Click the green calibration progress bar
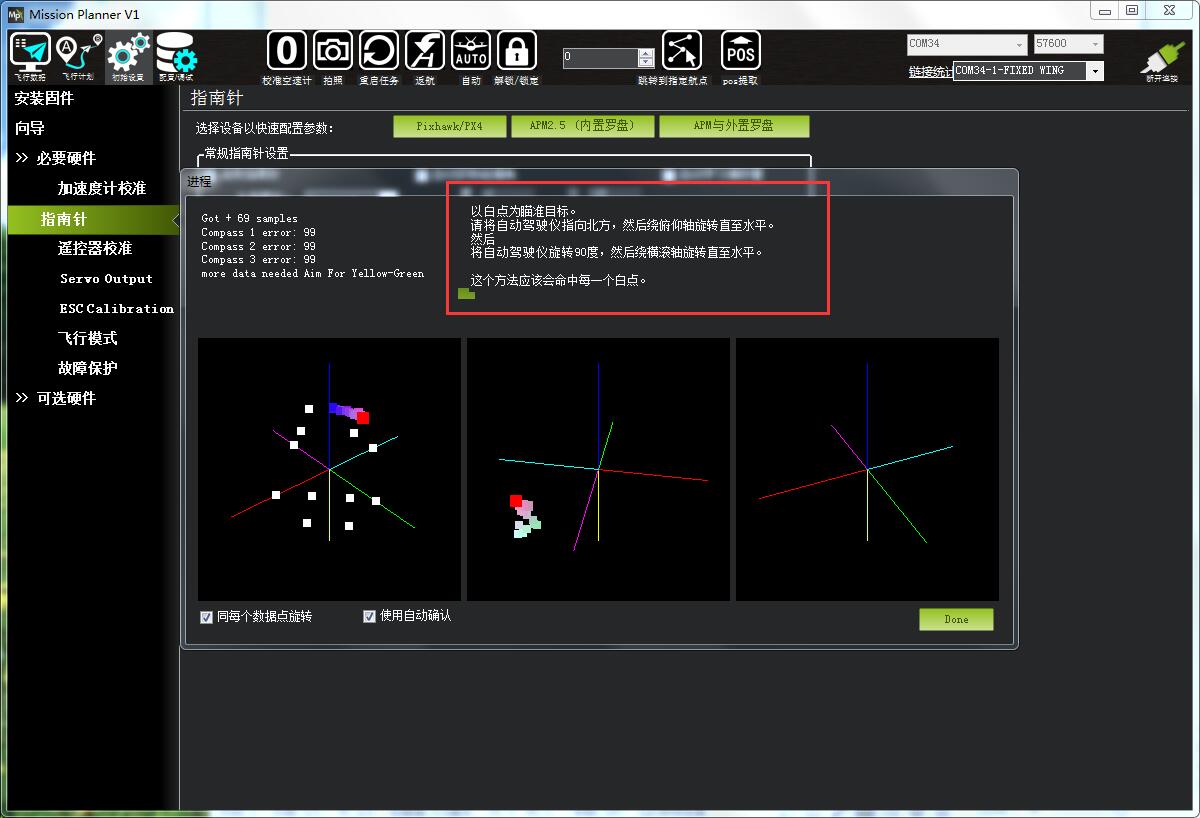This screenshot has width=1200, height=818. (x=466, y=294)
